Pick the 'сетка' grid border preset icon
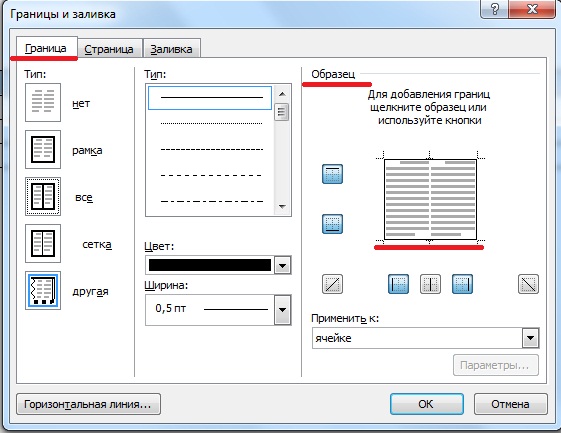The height and width of the screenshot is (433, 561). [x=43, y=243]
